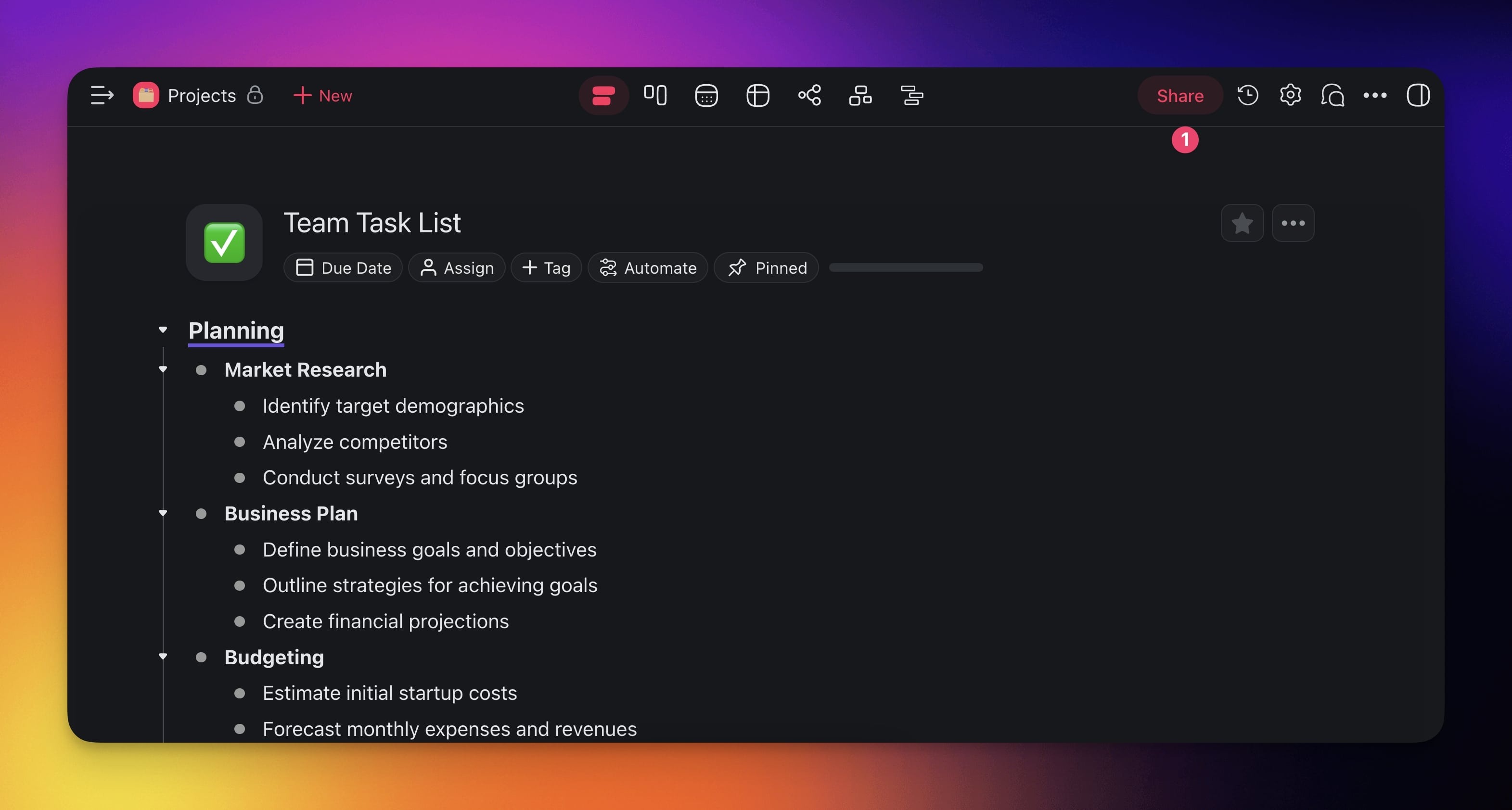Switch to the Board view icon
Screen dimensions: 1512x810
pos(655,95)
